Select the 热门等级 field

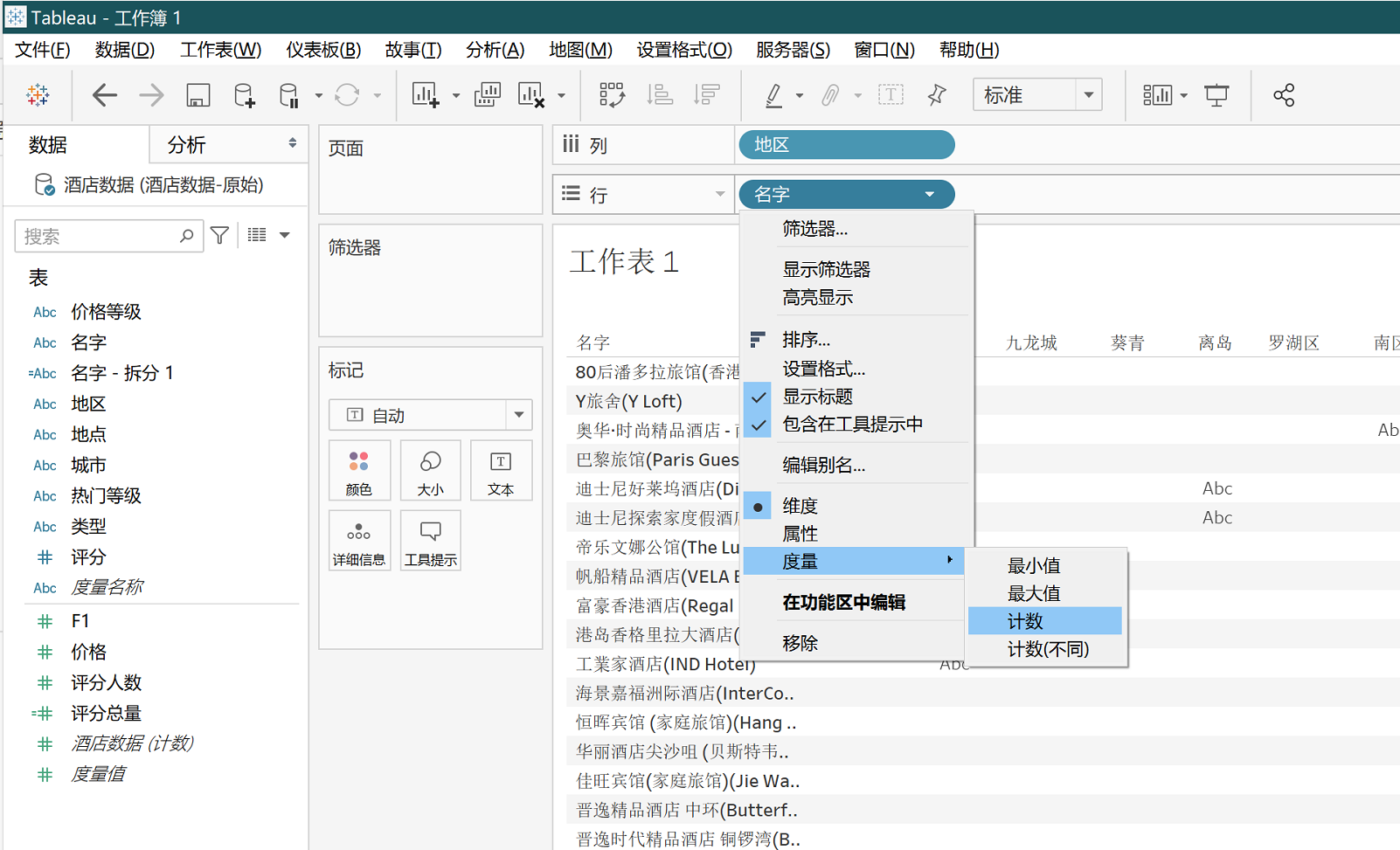click(x=106, y=495)
